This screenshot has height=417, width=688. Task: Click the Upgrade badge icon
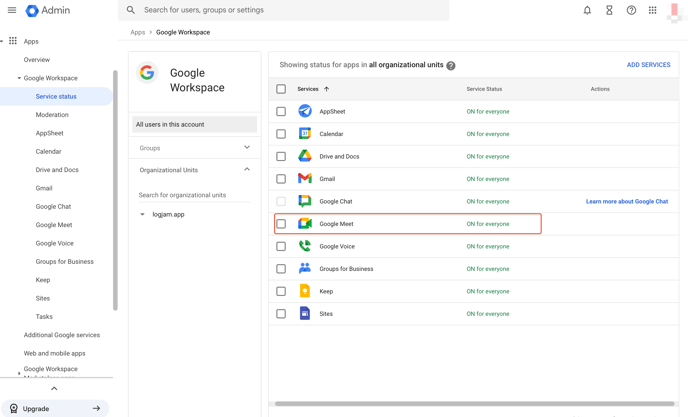[14, 409]
